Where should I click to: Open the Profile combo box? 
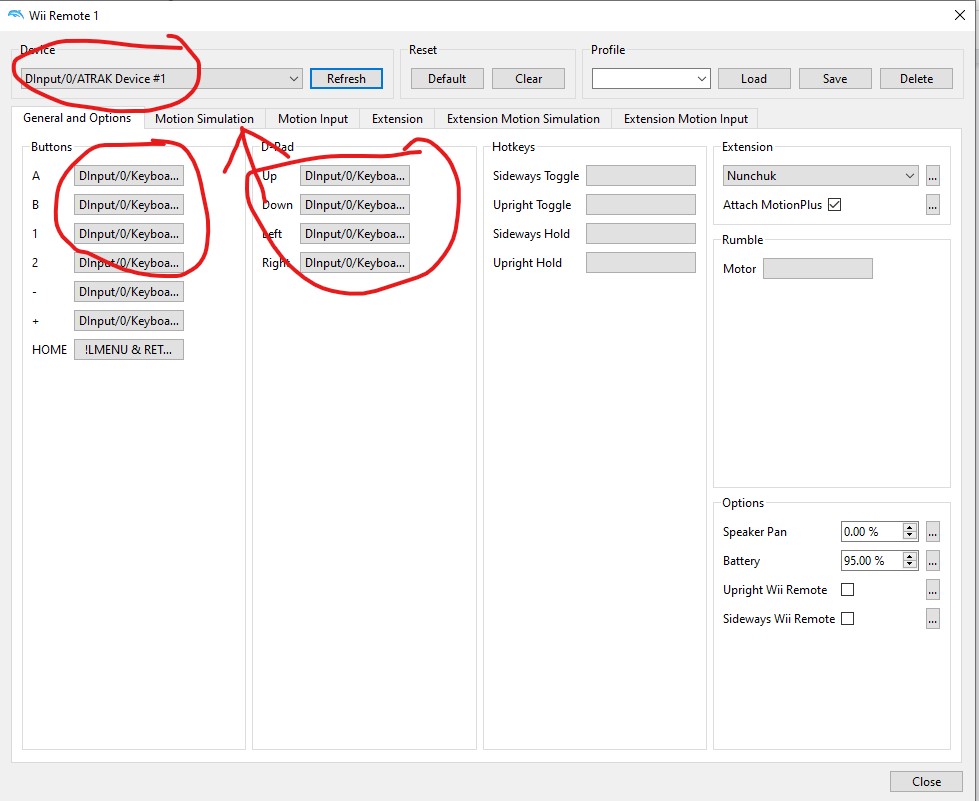tap(651, 79)
